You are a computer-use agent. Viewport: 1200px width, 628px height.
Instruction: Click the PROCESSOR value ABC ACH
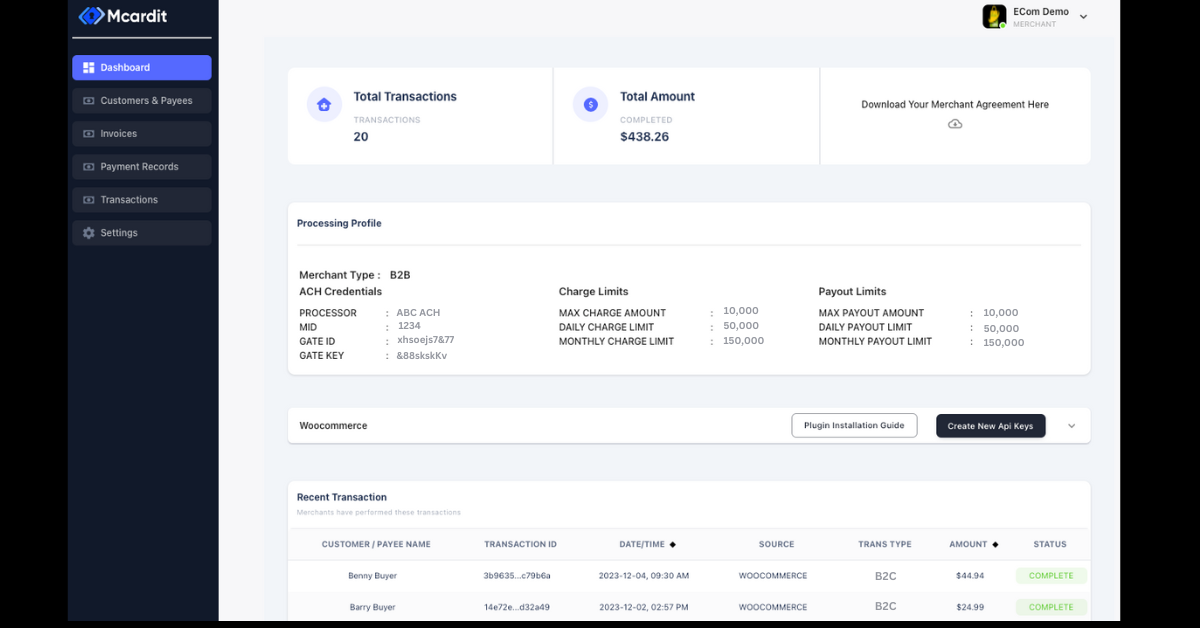418,313
